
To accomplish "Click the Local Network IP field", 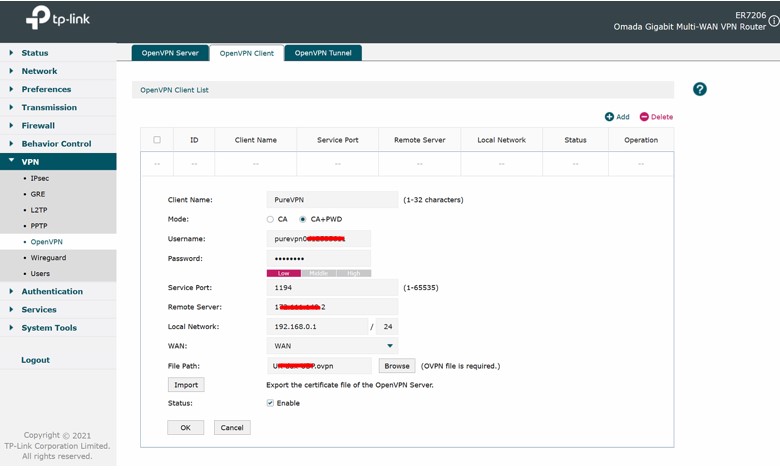I will click(x=317, y=327).
